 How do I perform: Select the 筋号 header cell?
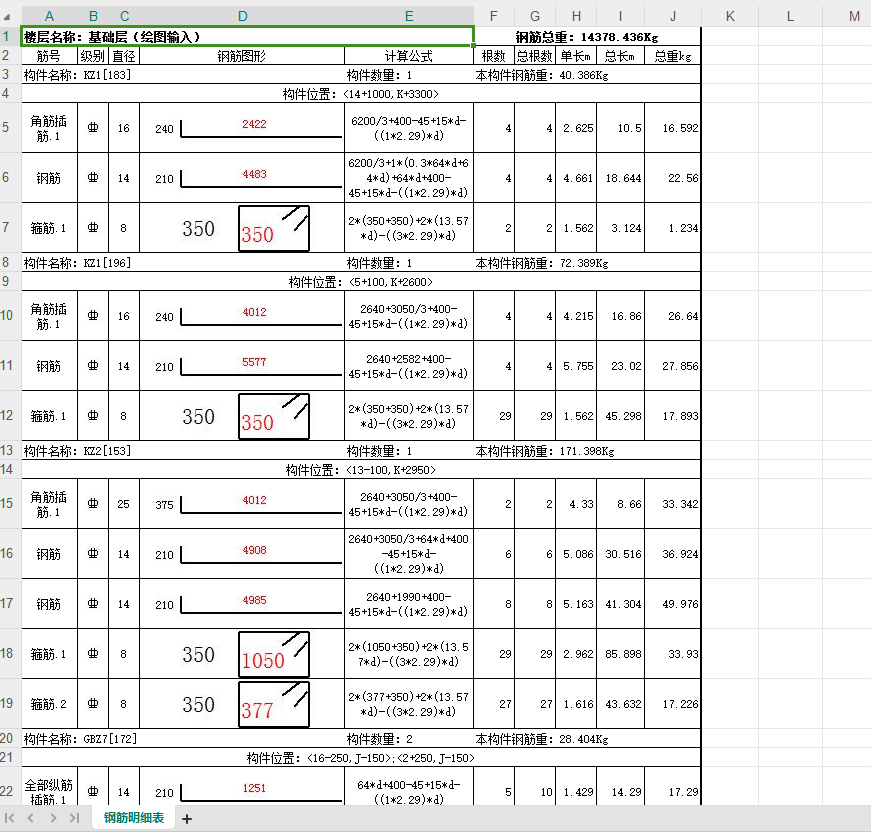coord(49,56)
